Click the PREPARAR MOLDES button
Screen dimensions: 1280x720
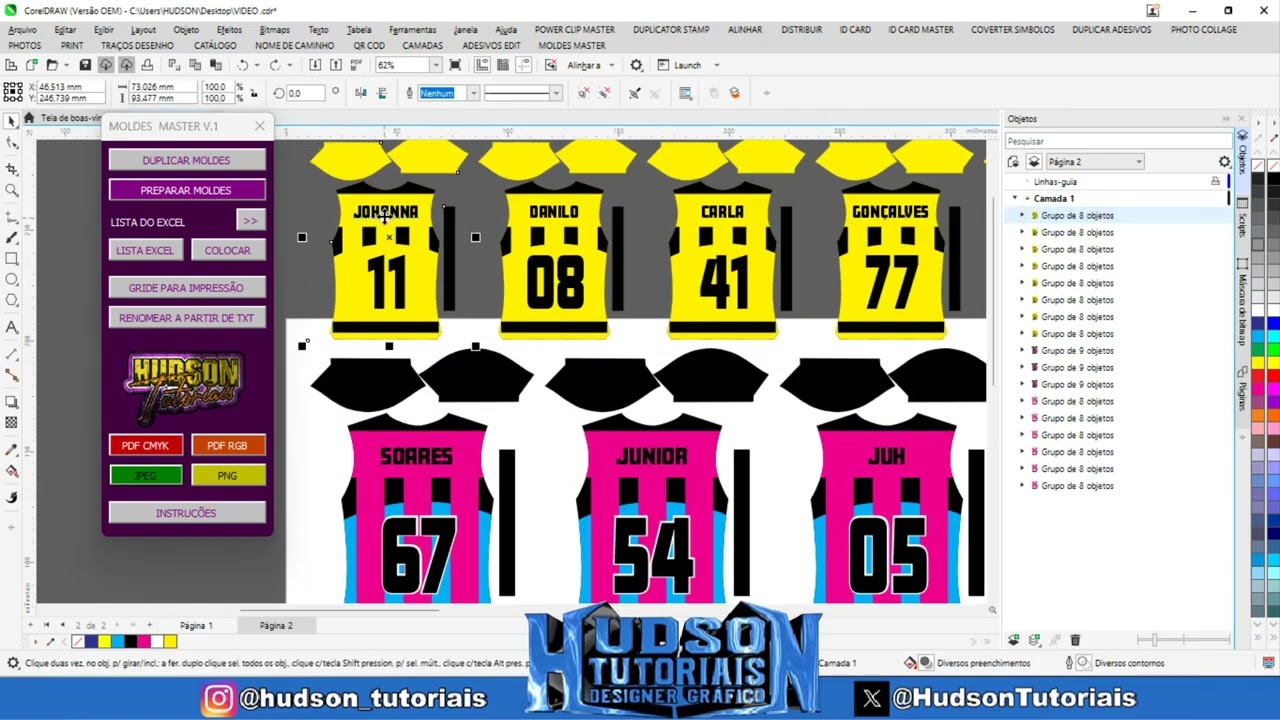(186, 190)
